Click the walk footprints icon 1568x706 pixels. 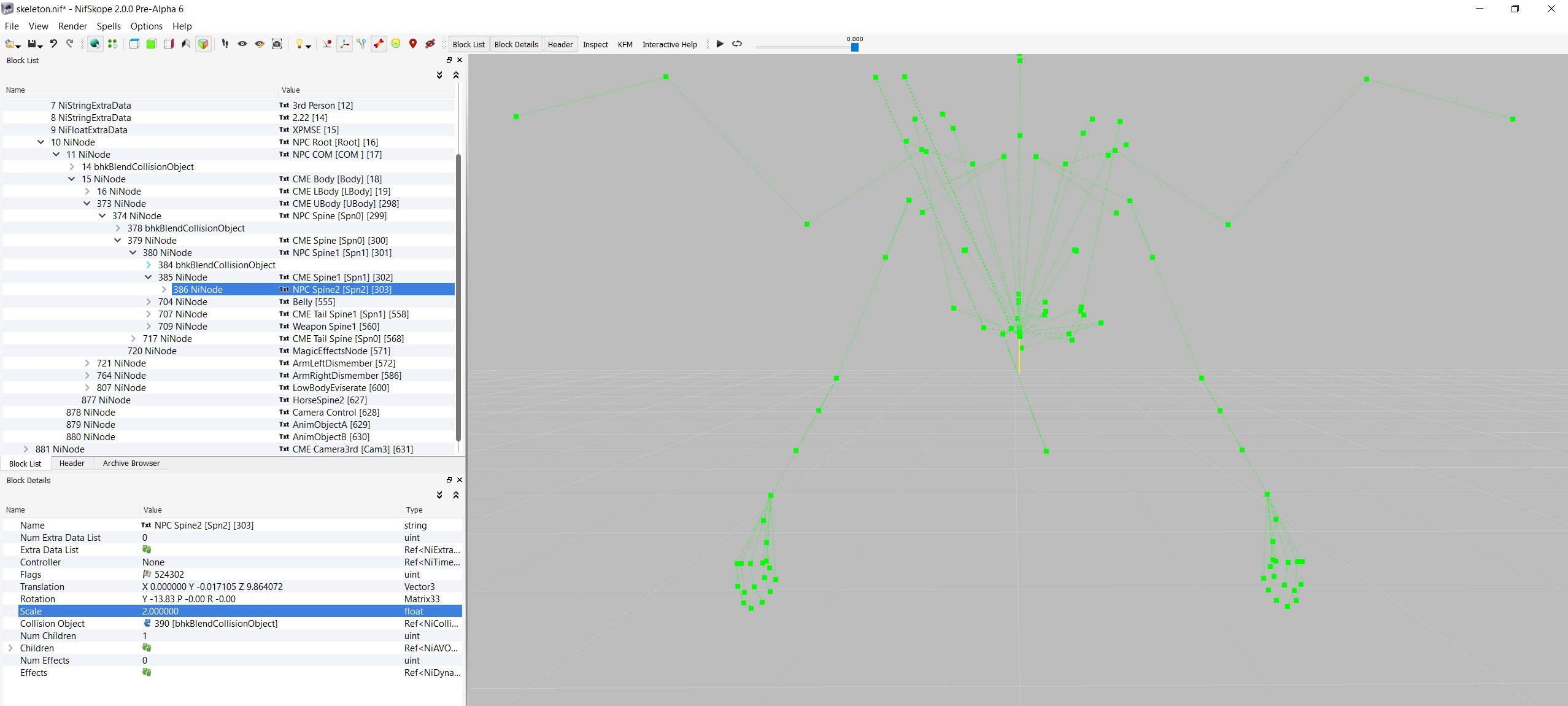point(225,44)
